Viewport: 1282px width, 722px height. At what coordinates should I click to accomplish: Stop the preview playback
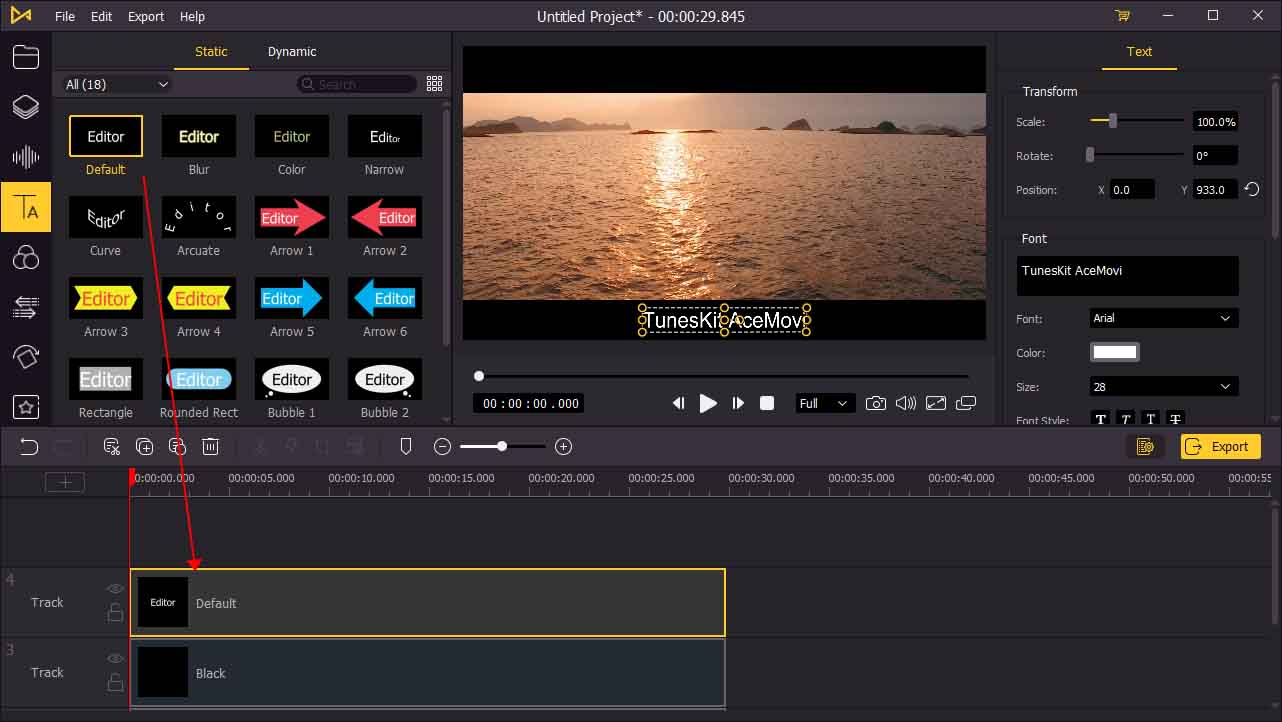767,403
